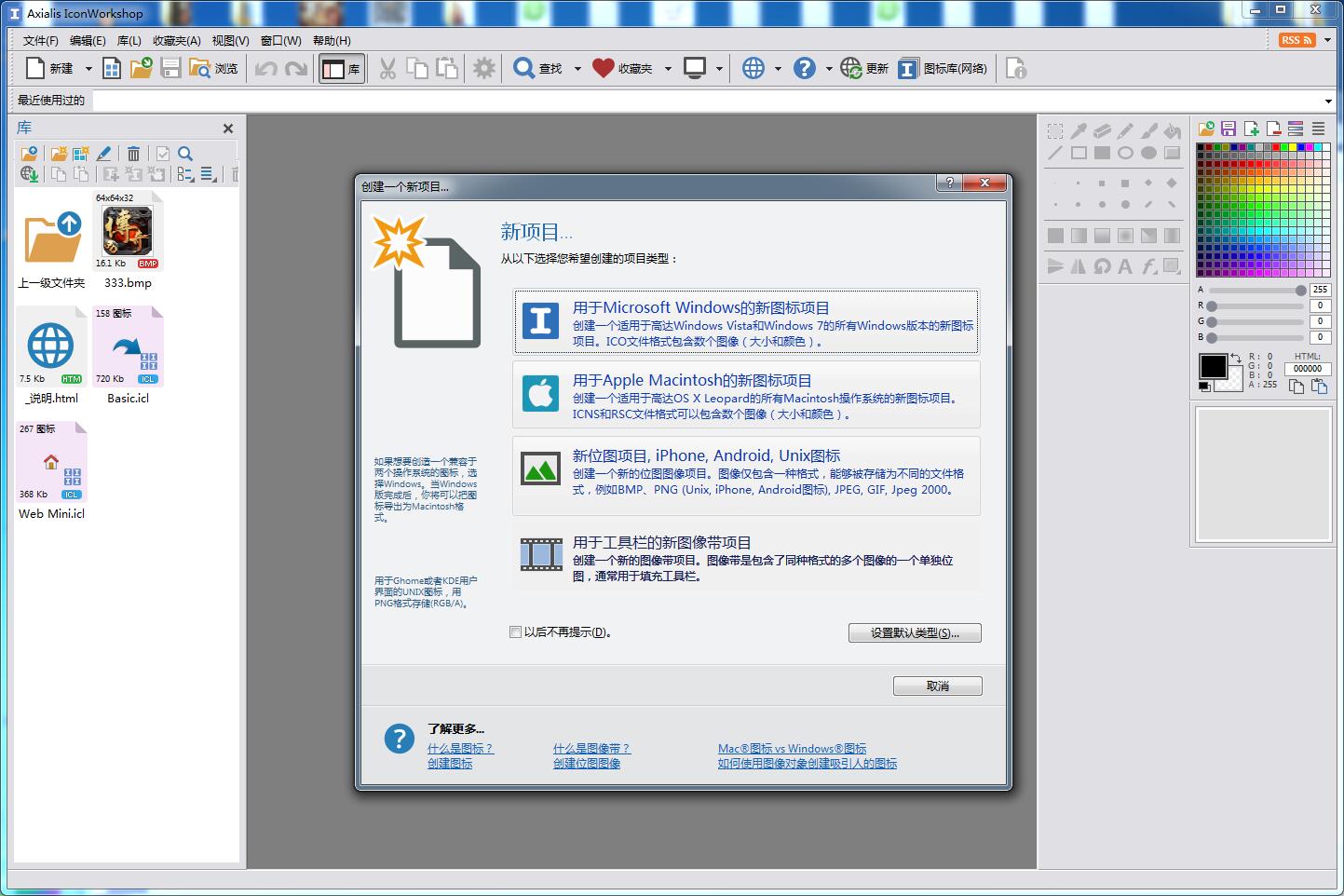Click the magnifier search icon in library panel
The width and height of the screenshot is (1344, 896).
pos(185,154)
